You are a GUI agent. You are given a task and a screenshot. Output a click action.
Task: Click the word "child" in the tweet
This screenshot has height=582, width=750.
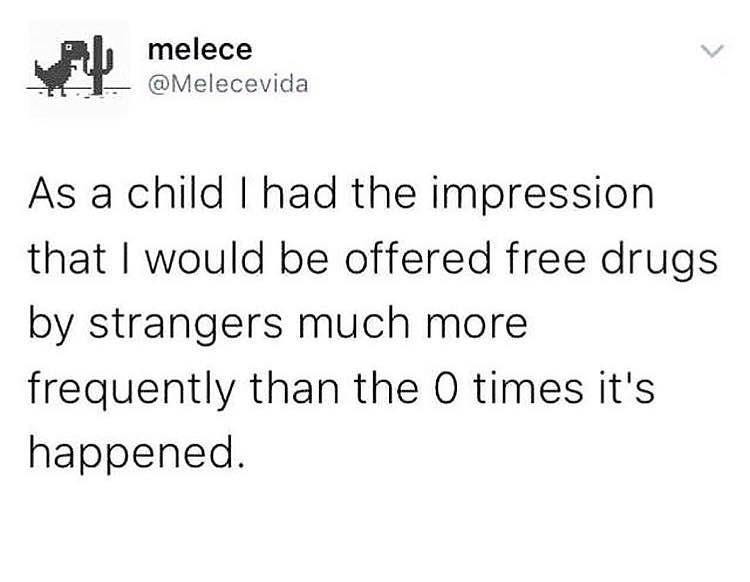[x=169, y=194]
